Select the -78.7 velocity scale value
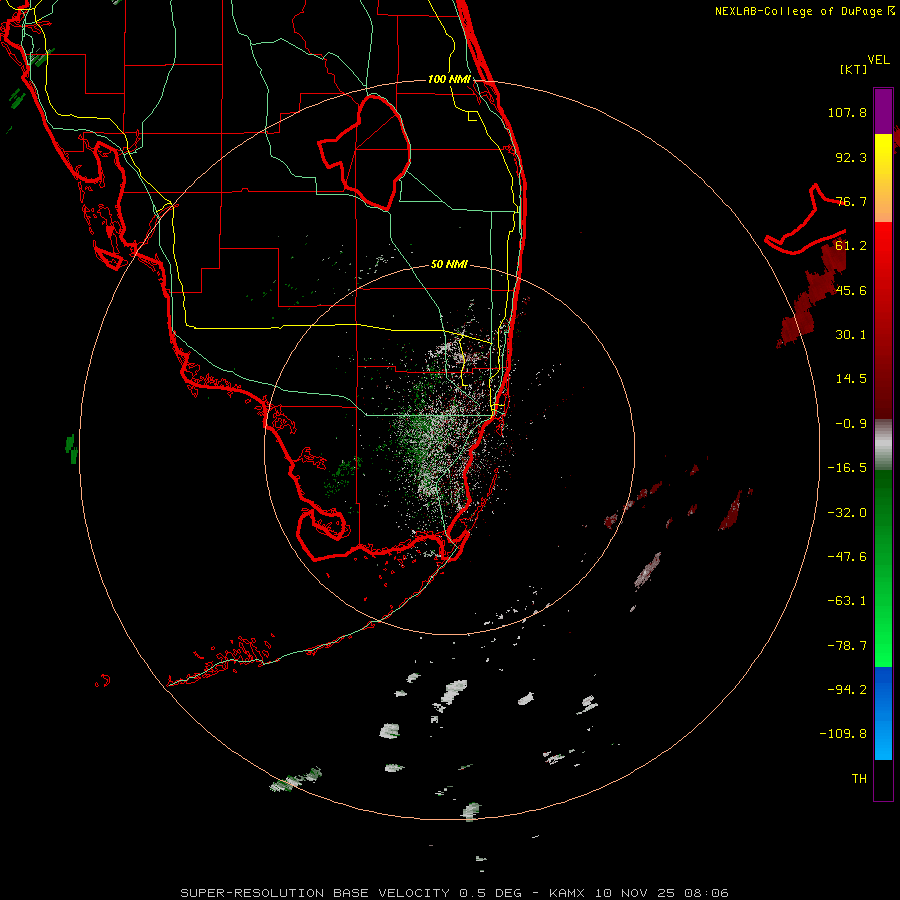The width and height of the screenshot is (900, 900). (x=847, y=646)
